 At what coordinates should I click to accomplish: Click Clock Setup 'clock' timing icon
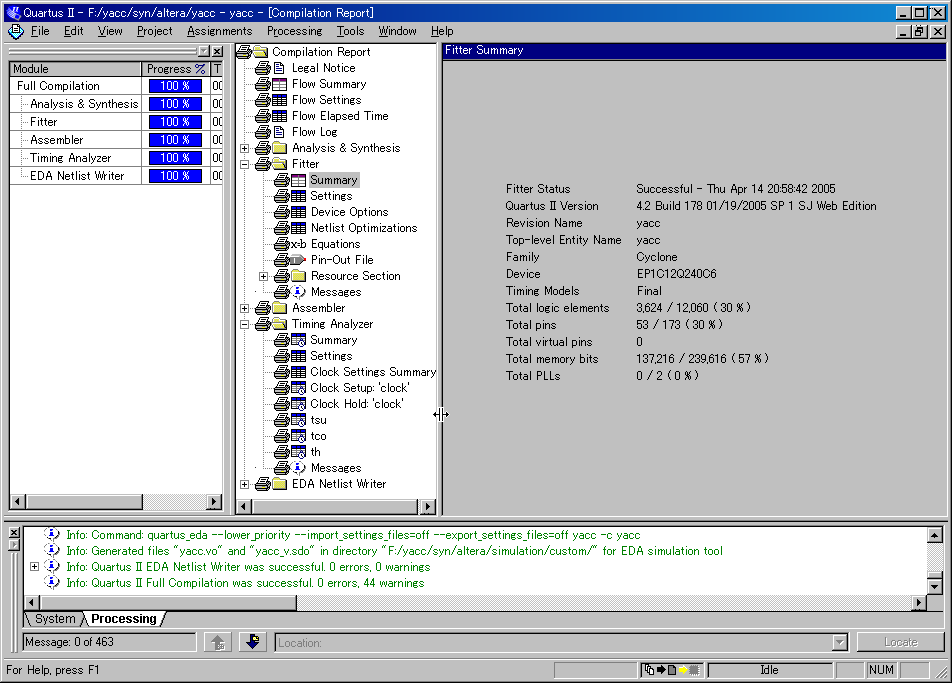click(x=297, y=388)
